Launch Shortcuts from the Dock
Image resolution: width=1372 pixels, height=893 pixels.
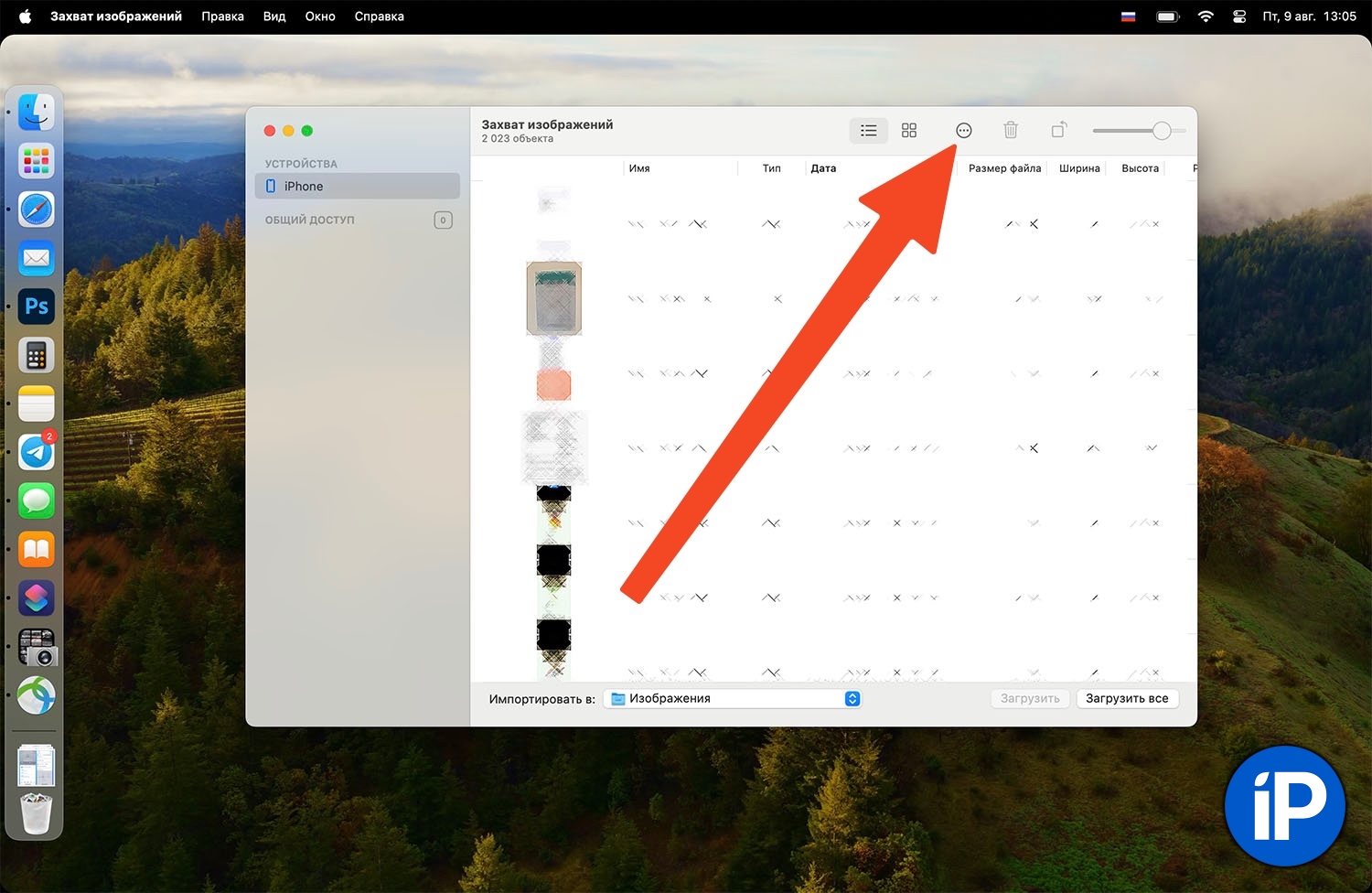[37, 597]
